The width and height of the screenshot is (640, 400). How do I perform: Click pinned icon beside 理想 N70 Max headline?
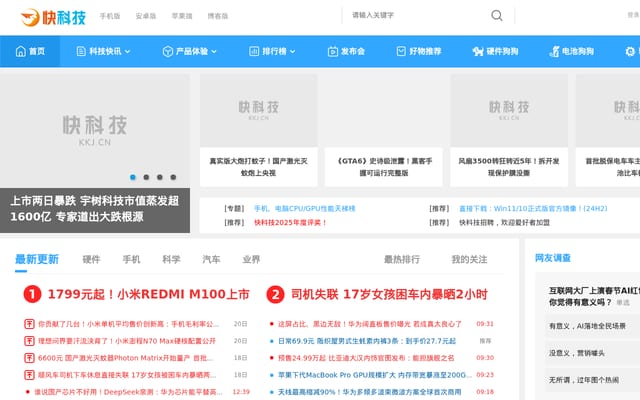29,341
